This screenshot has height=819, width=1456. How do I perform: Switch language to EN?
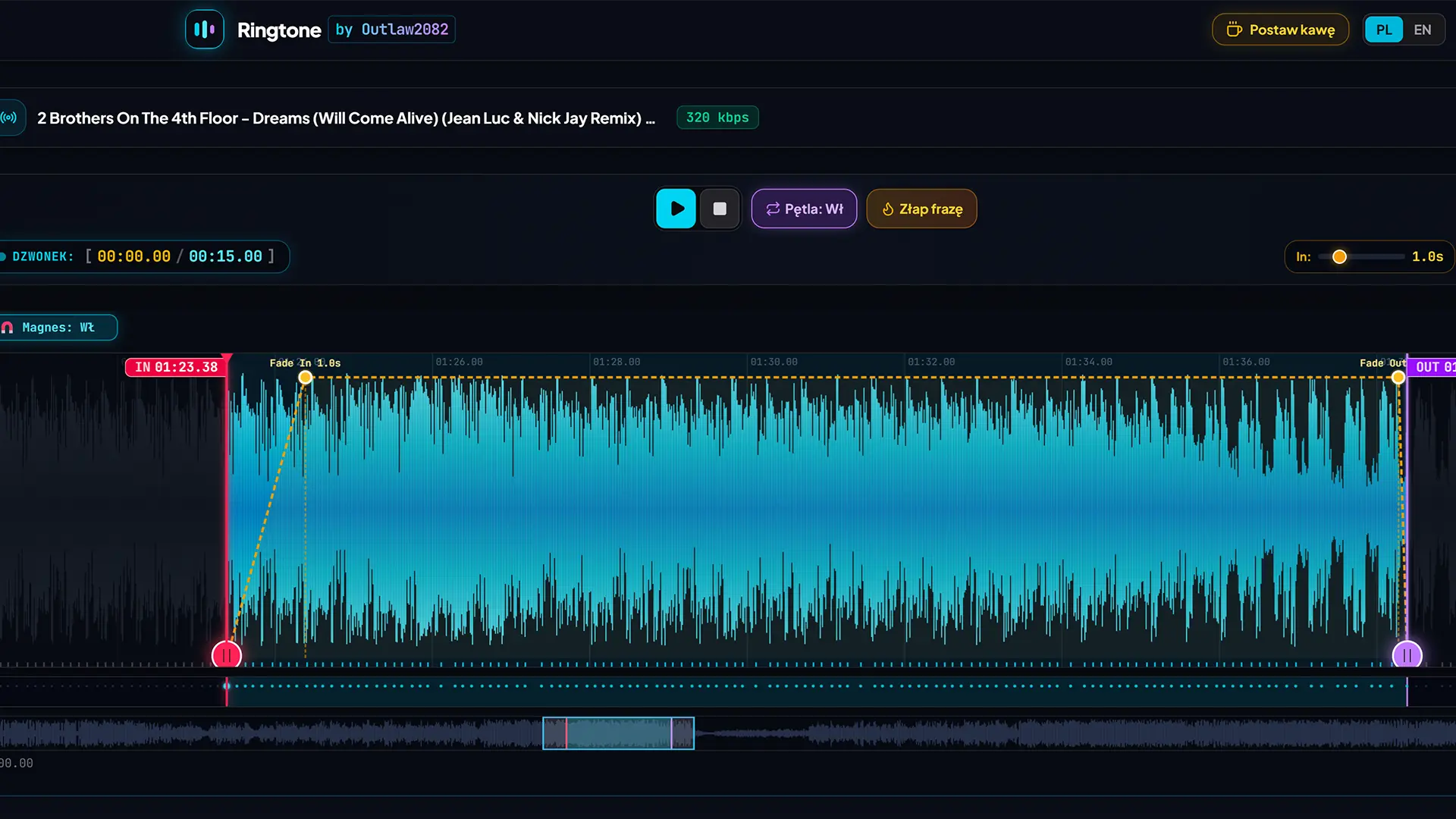1423,30
